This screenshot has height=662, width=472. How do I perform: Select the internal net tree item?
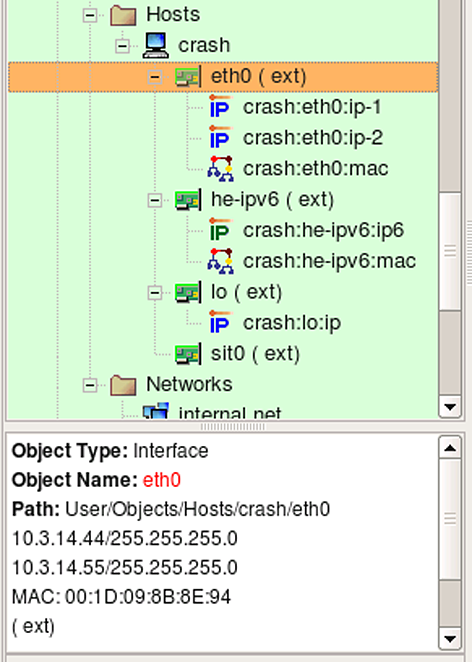[230, 413]
